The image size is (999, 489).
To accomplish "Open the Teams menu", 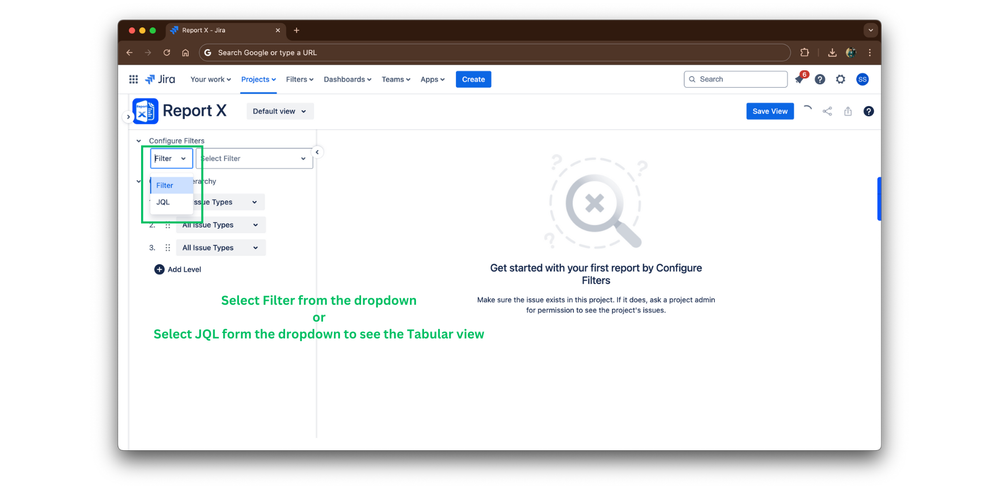I will (x=396, y=80).
